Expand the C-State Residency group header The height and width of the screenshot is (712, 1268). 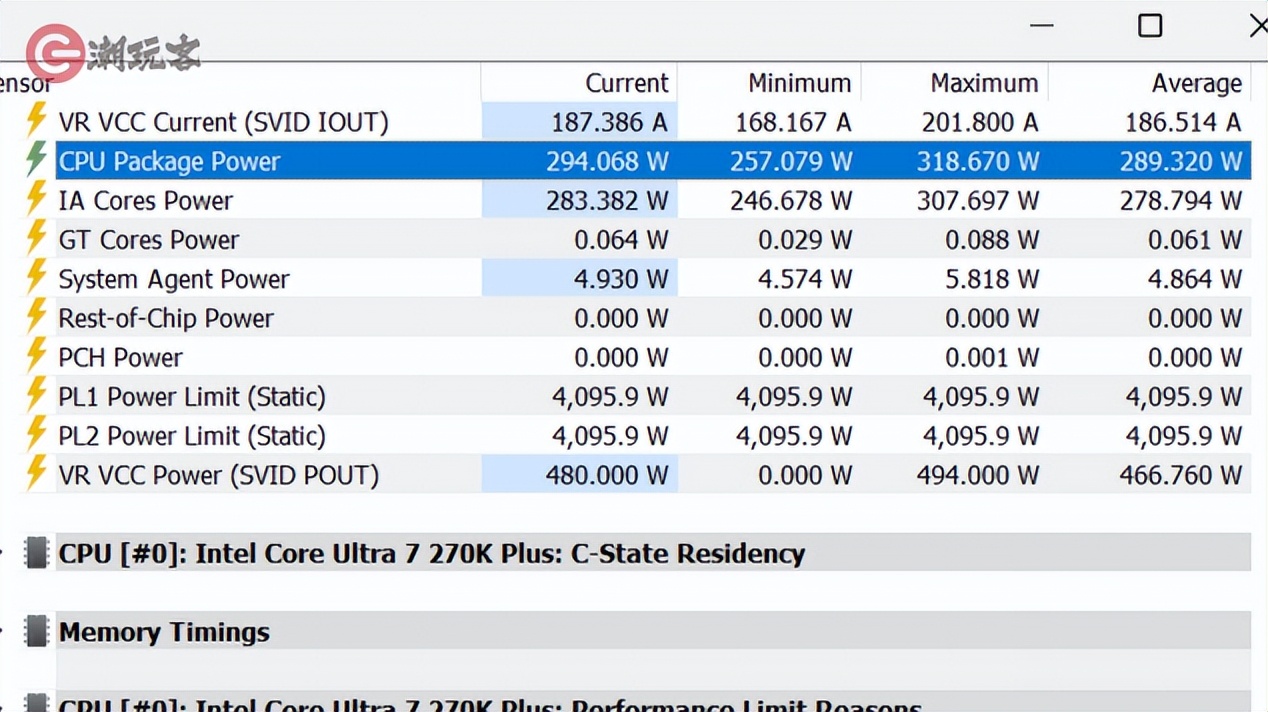tap(652, 553)
